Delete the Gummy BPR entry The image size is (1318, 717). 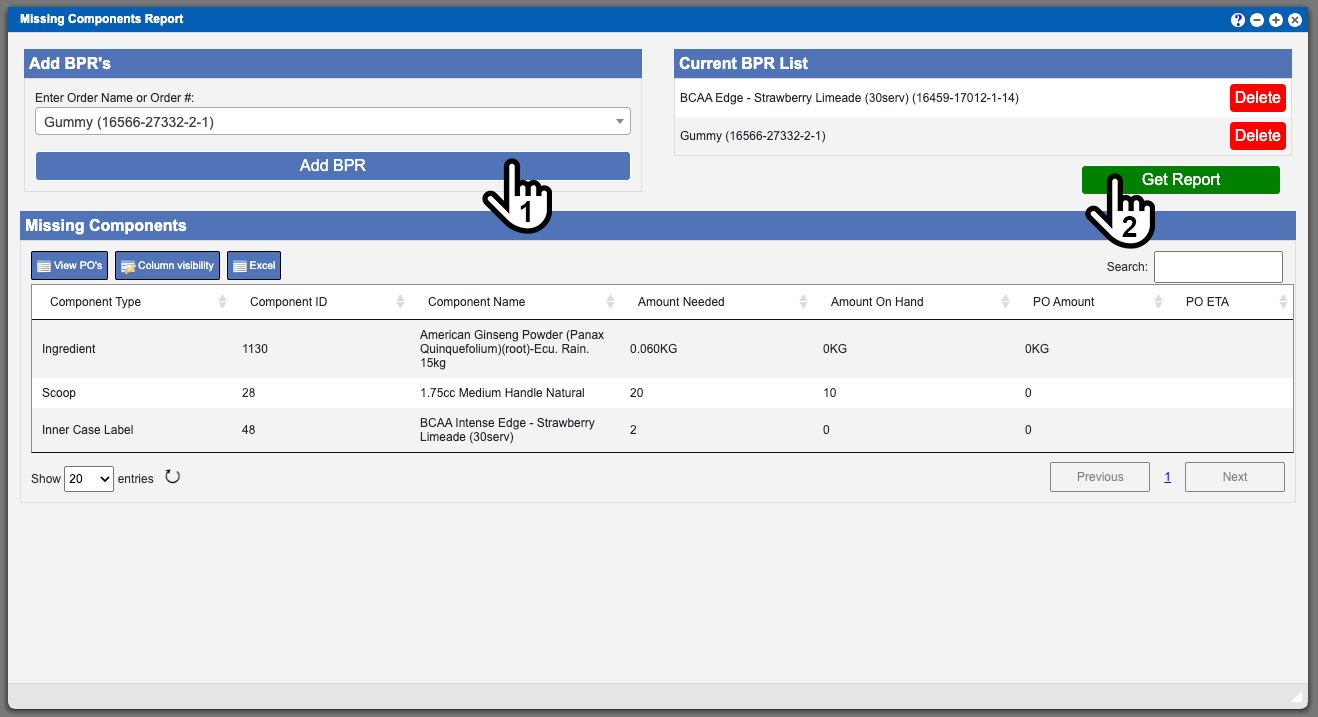coord(1257,136)
